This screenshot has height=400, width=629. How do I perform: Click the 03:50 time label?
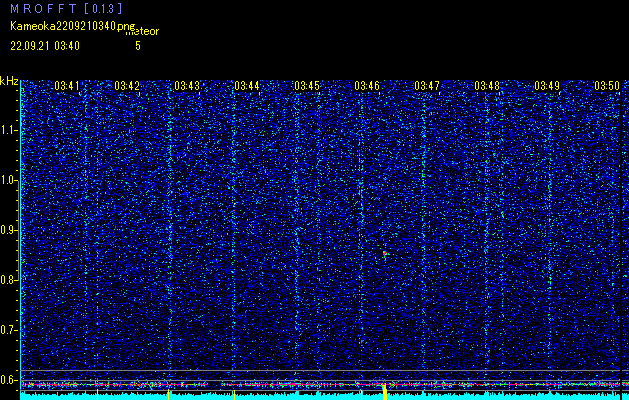click(607, 86)
